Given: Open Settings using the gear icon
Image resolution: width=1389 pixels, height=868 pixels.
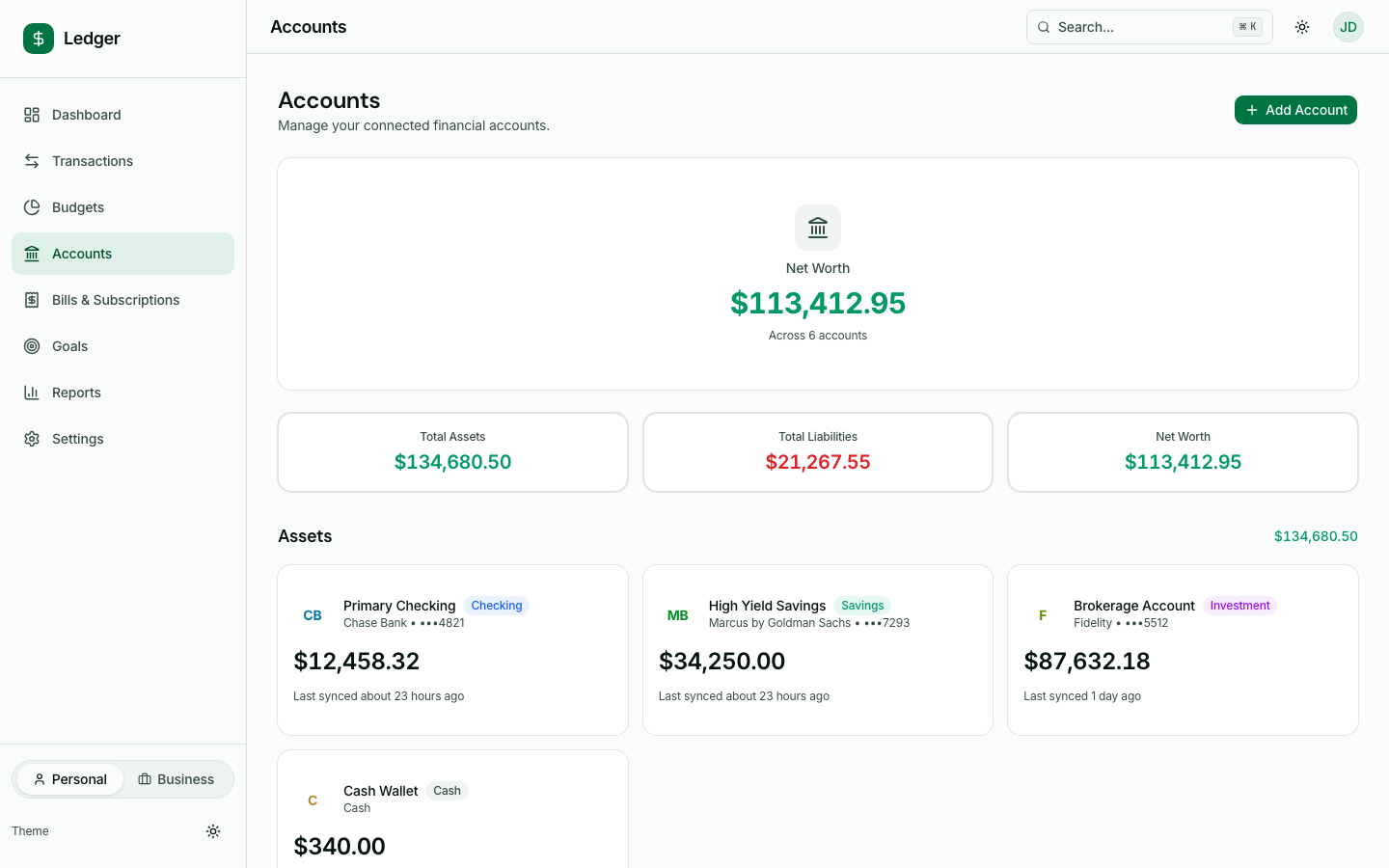Looking at the screenshot, I should pos(32,438).
